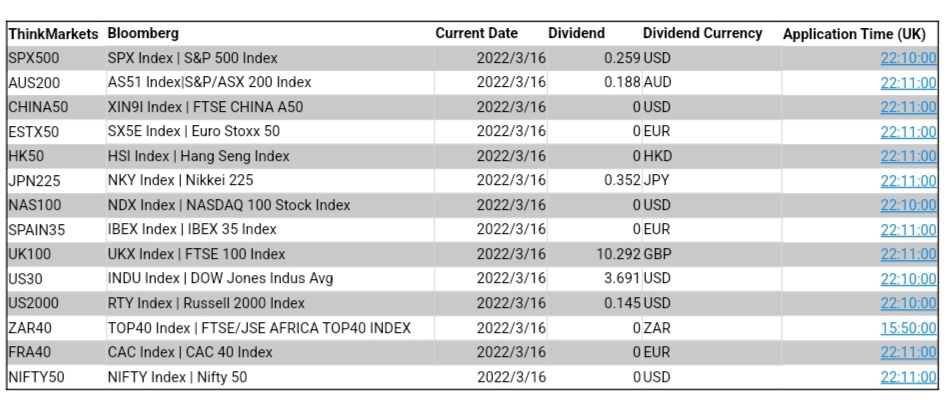The image size is (951, 404).
Task: Click the UK100 dividend value 10.292
Action: click(x=618, y=254)
